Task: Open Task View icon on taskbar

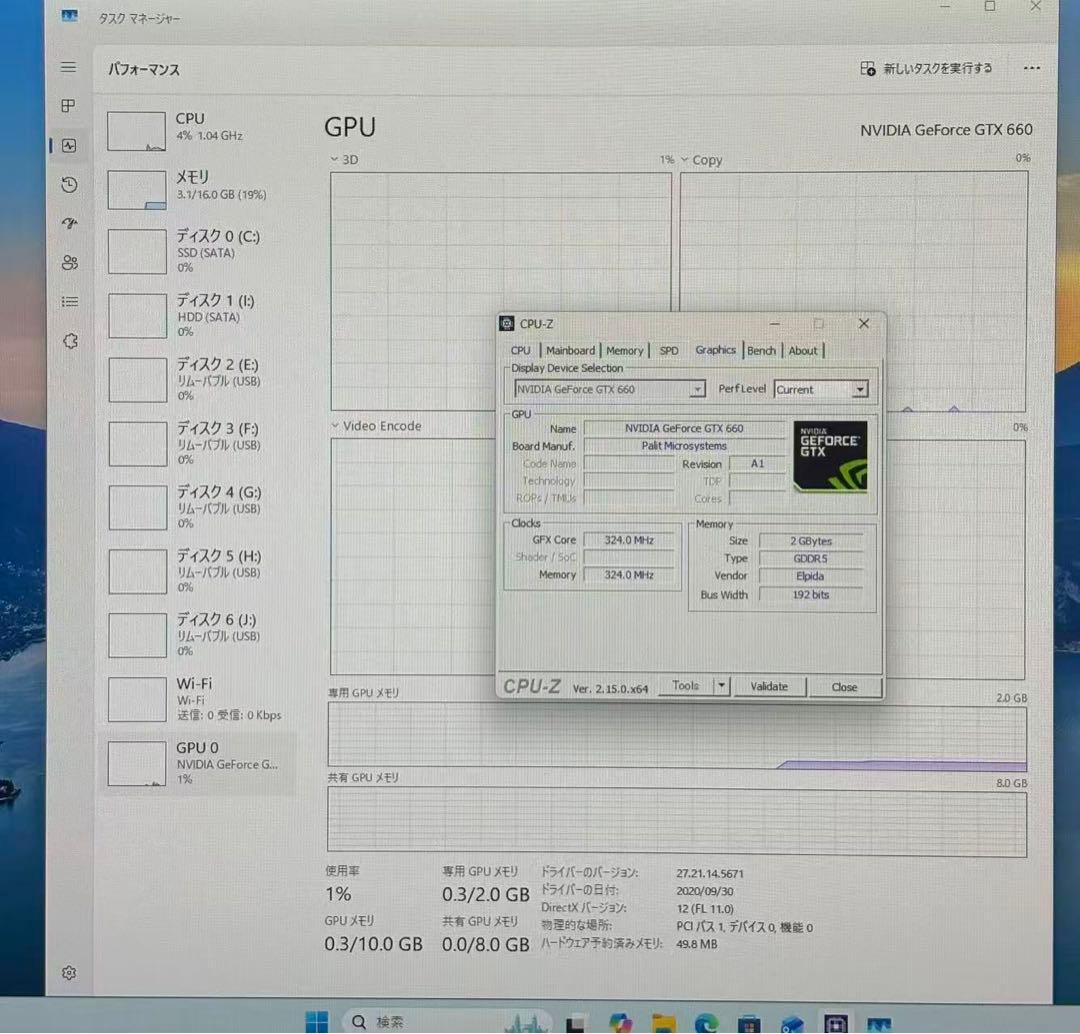Action: click(x=575, y=1024)
